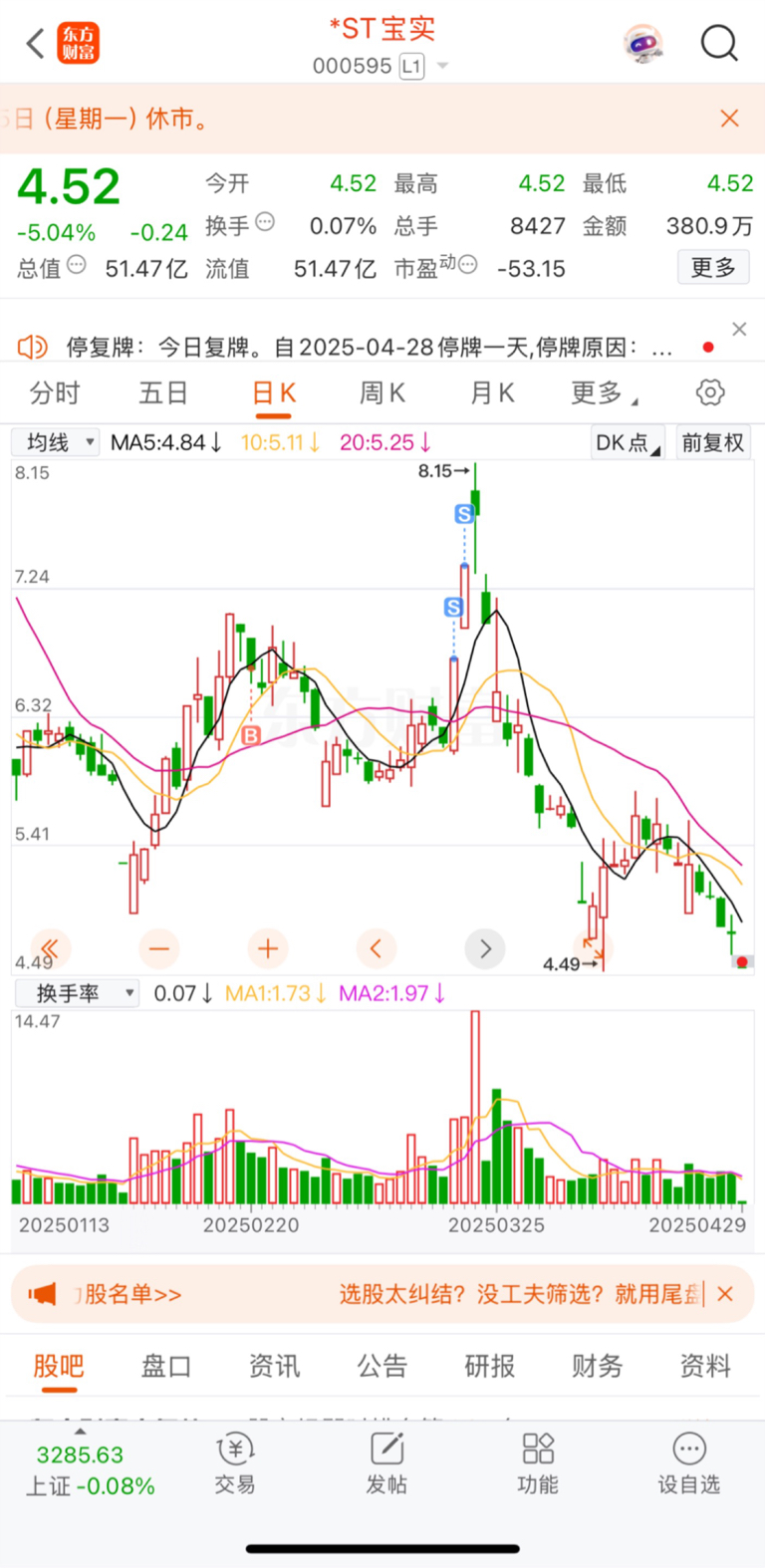The height and width of the screenshot is (1568, 765).
Task: Open the L1 level badge
Action: pyautogui.click(x=411, y=67)
